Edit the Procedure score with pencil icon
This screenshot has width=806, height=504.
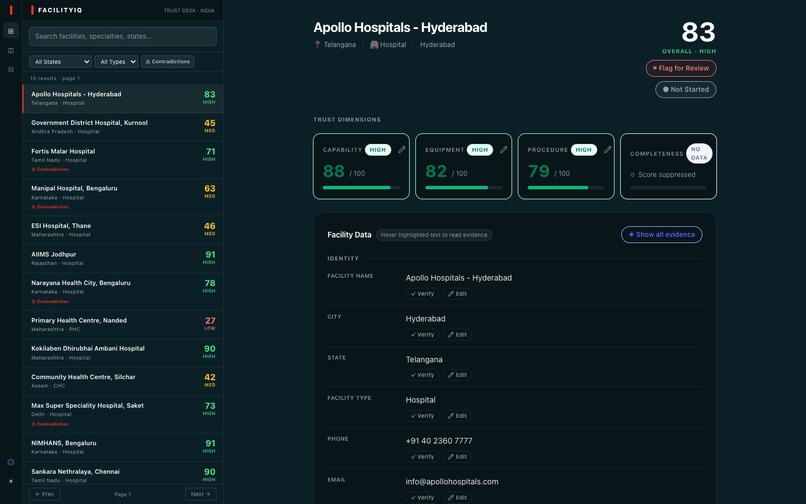608,150
